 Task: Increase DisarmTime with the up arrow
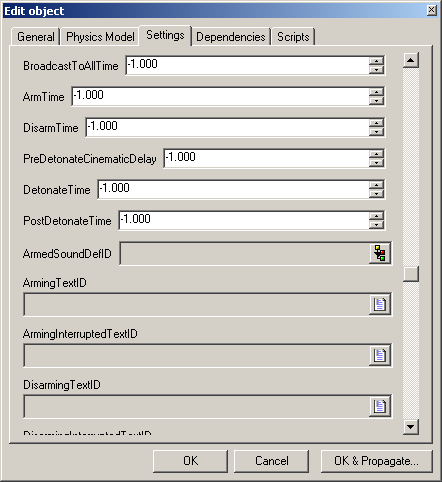pos(376,123)
